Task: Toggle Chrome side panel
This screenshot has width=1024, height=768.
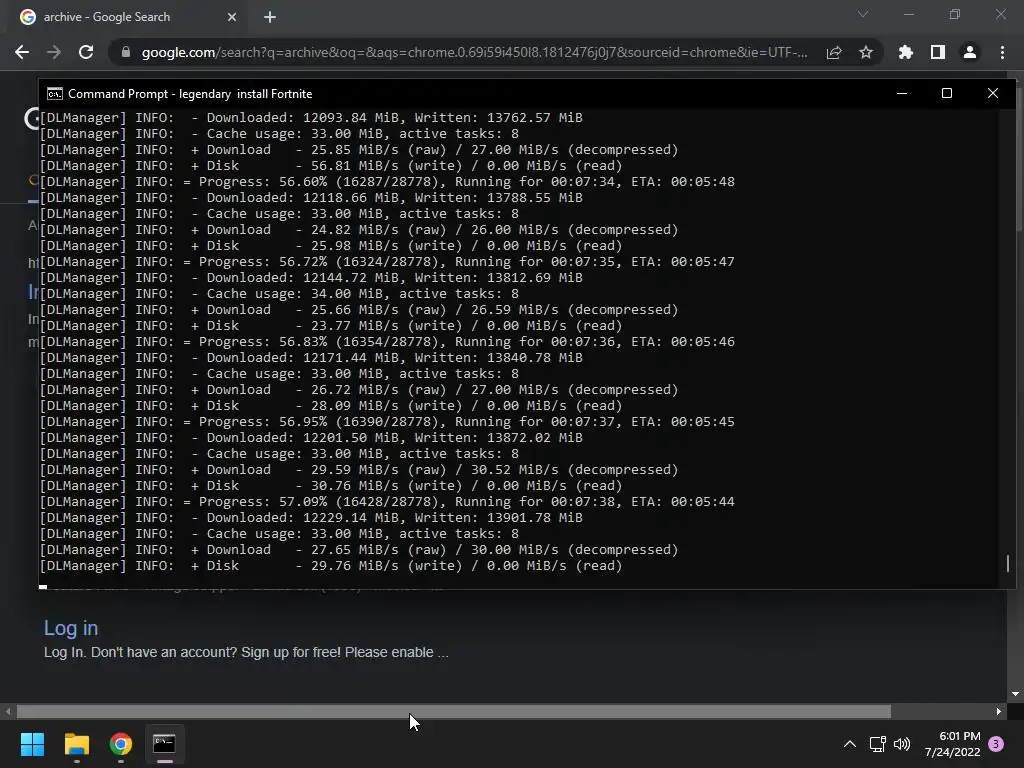Action: tap(938, 52)
